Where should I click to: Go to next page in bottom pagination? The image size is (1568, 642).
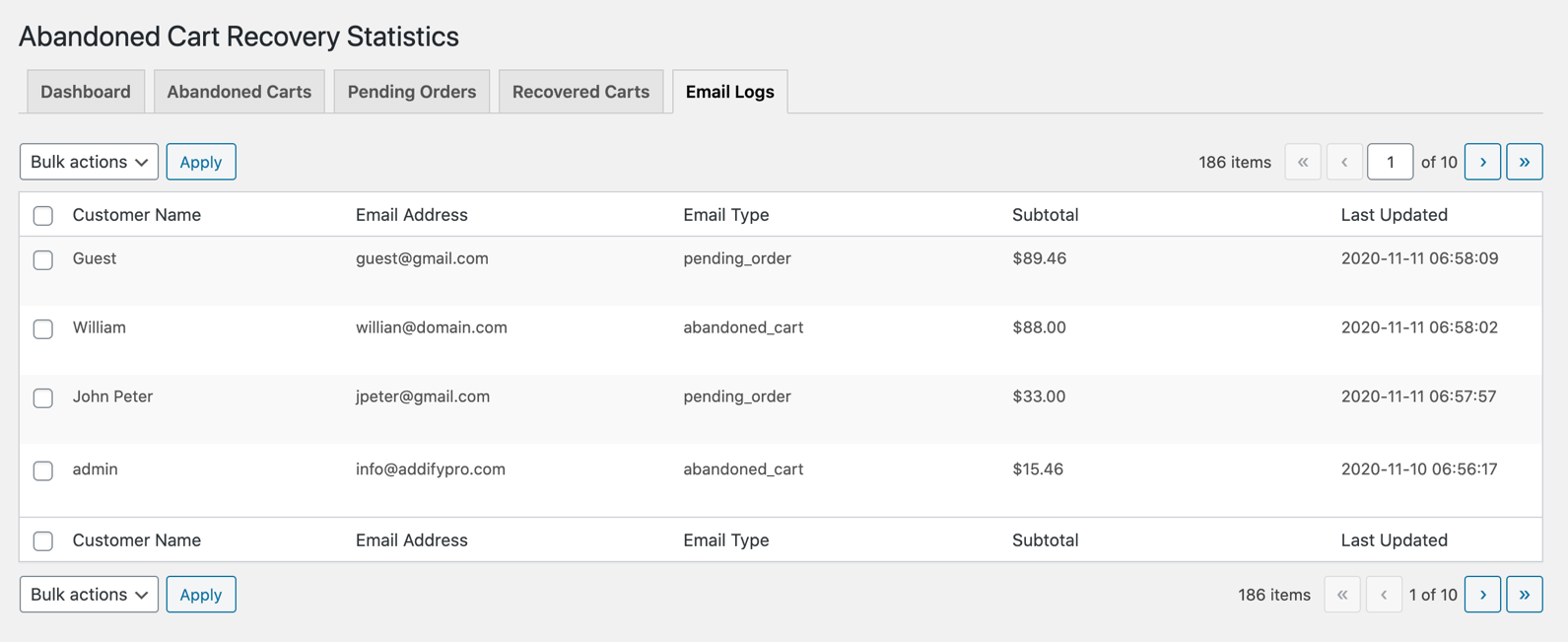[1482, 595]
